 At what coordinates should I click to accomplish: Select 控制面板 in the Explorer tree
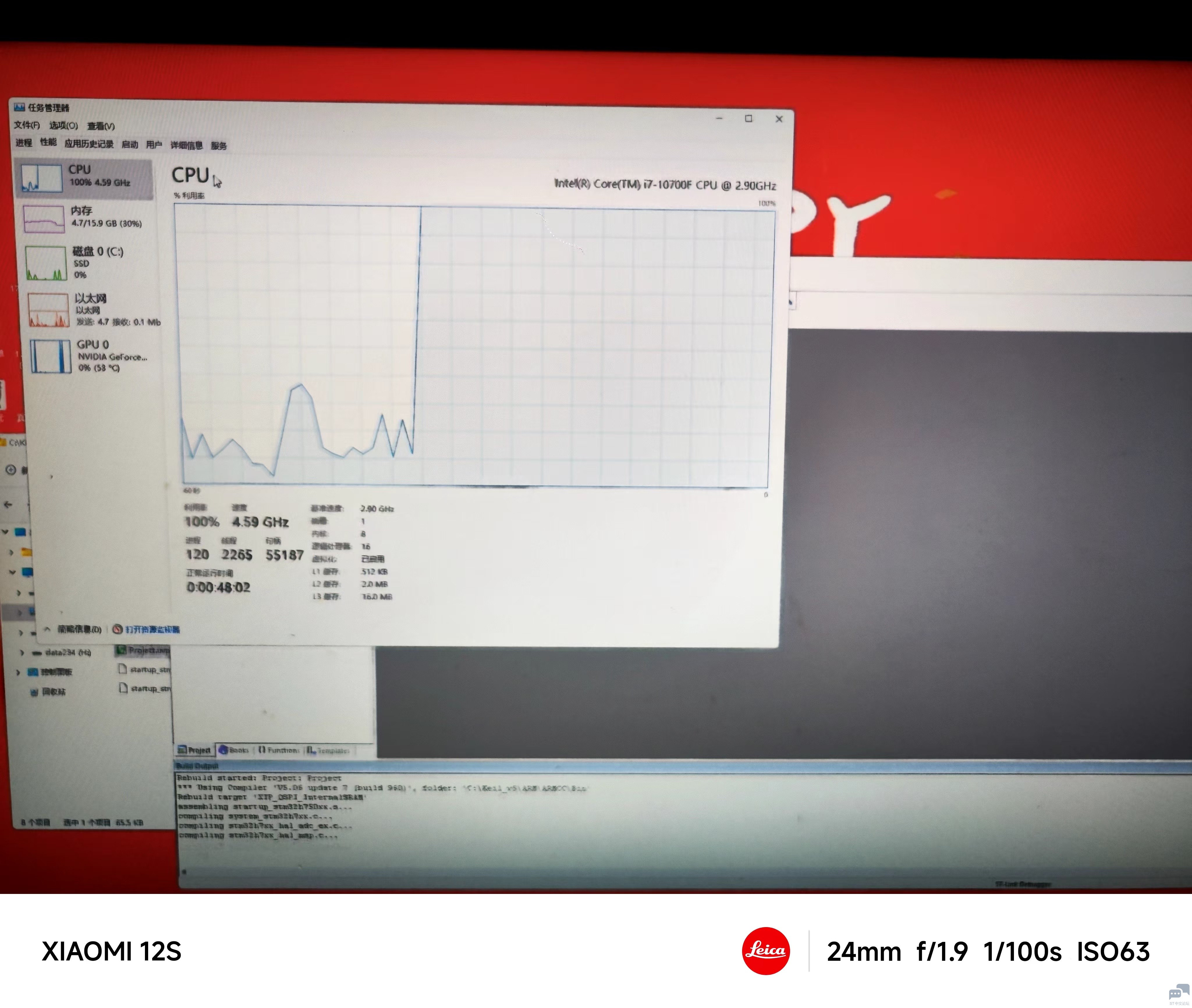click(x=56, y=672)
